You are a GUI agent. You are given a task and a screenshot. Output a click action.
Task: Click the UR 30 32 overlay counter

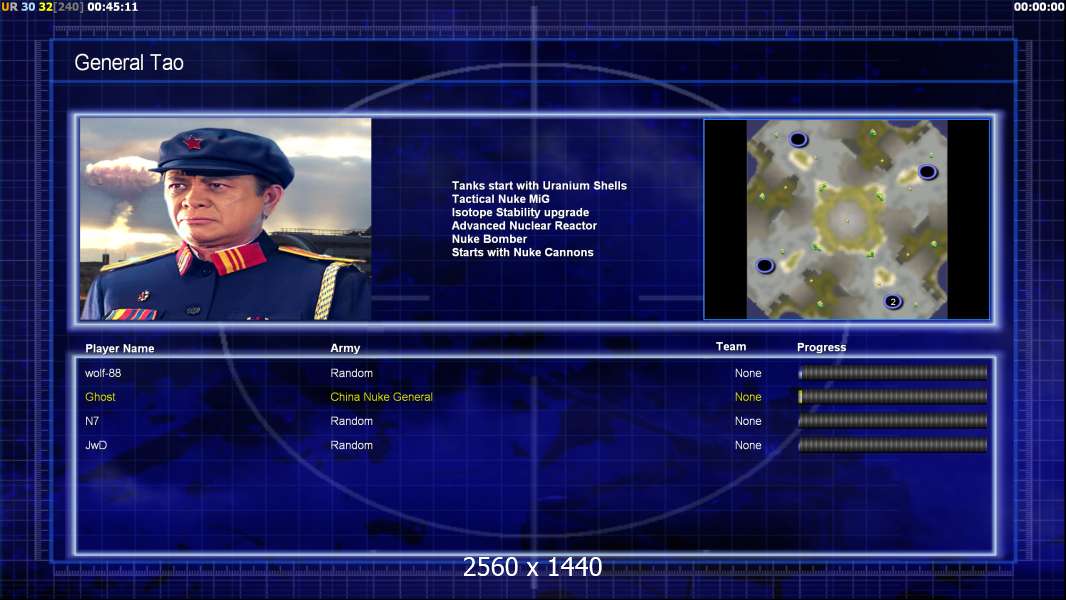27,7
